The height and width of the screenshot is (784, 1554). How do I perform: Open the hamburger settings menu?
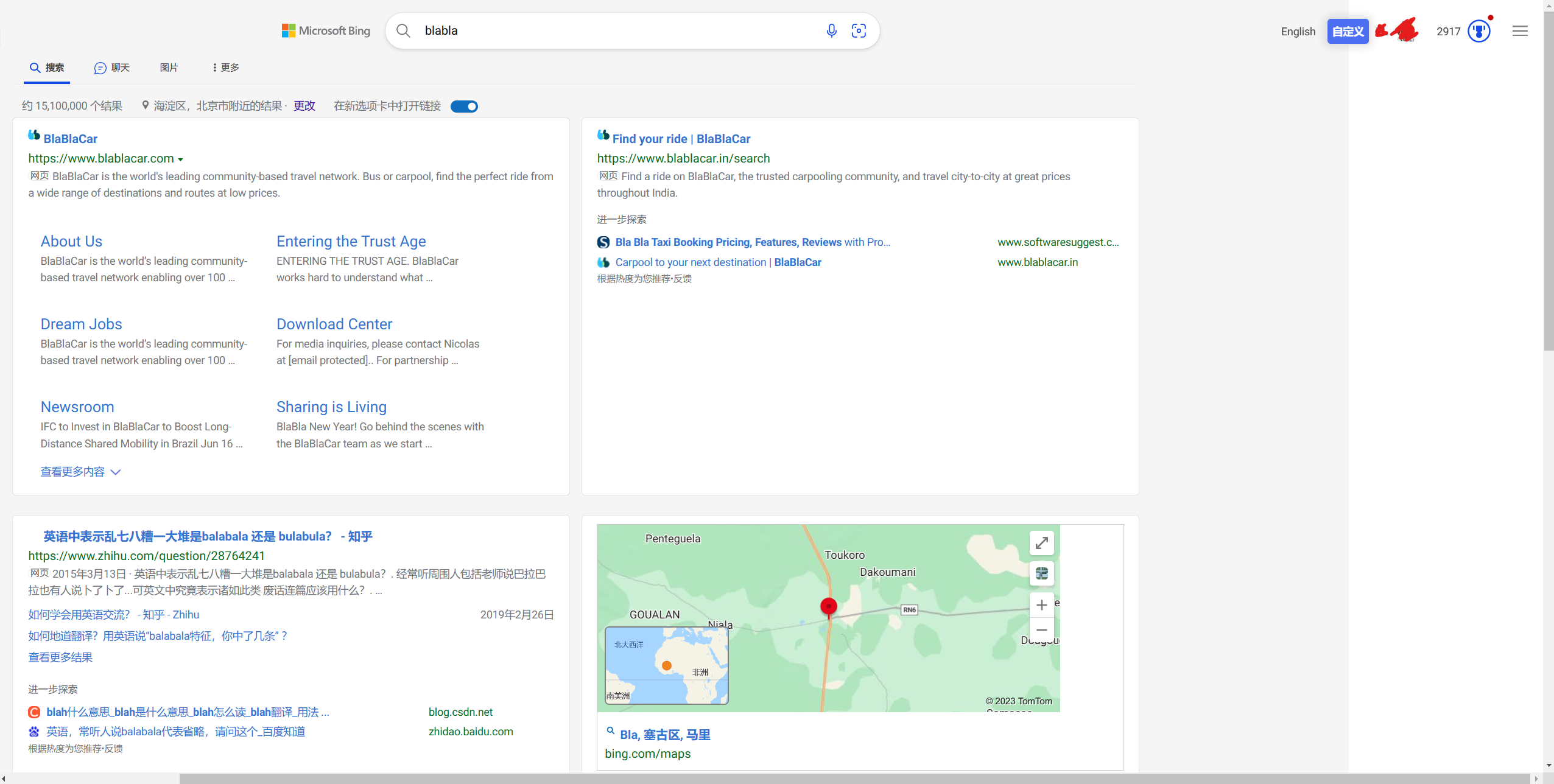point(1520,31)
